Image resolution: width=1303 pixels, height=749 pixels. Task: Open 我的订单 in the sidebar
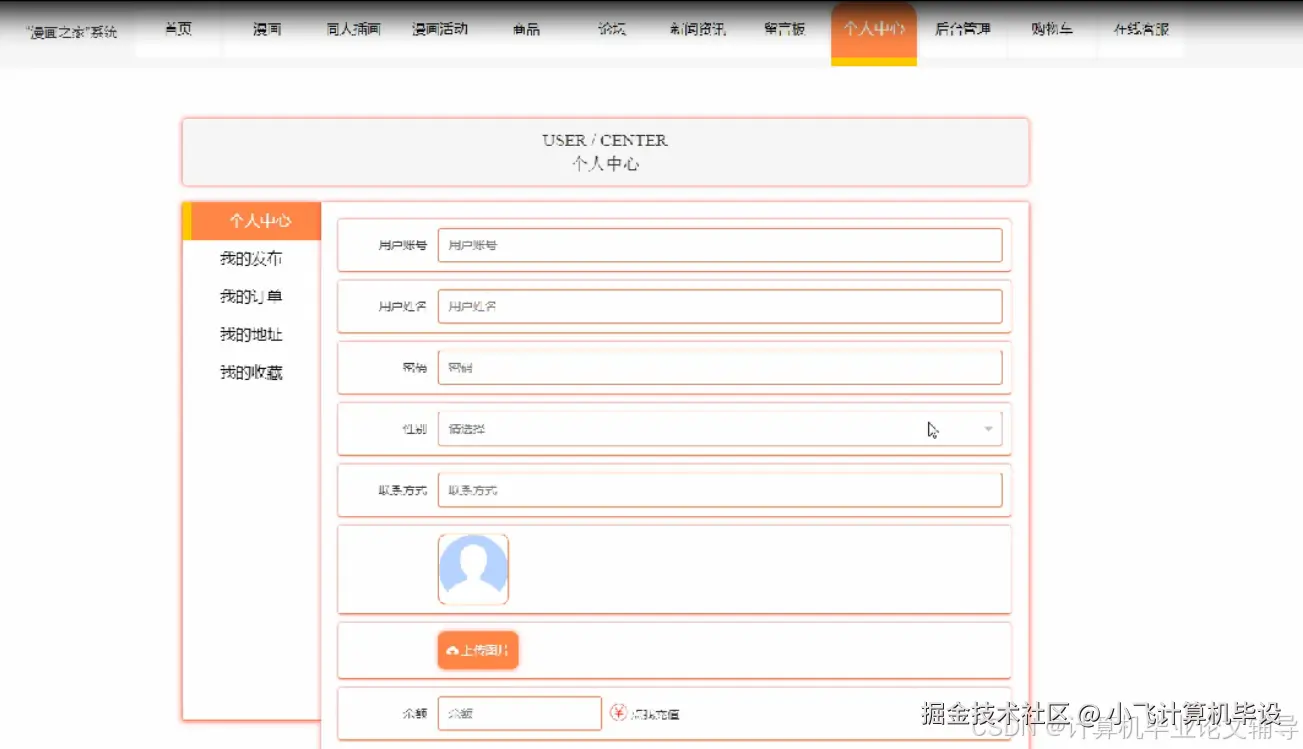click(251, 297)
